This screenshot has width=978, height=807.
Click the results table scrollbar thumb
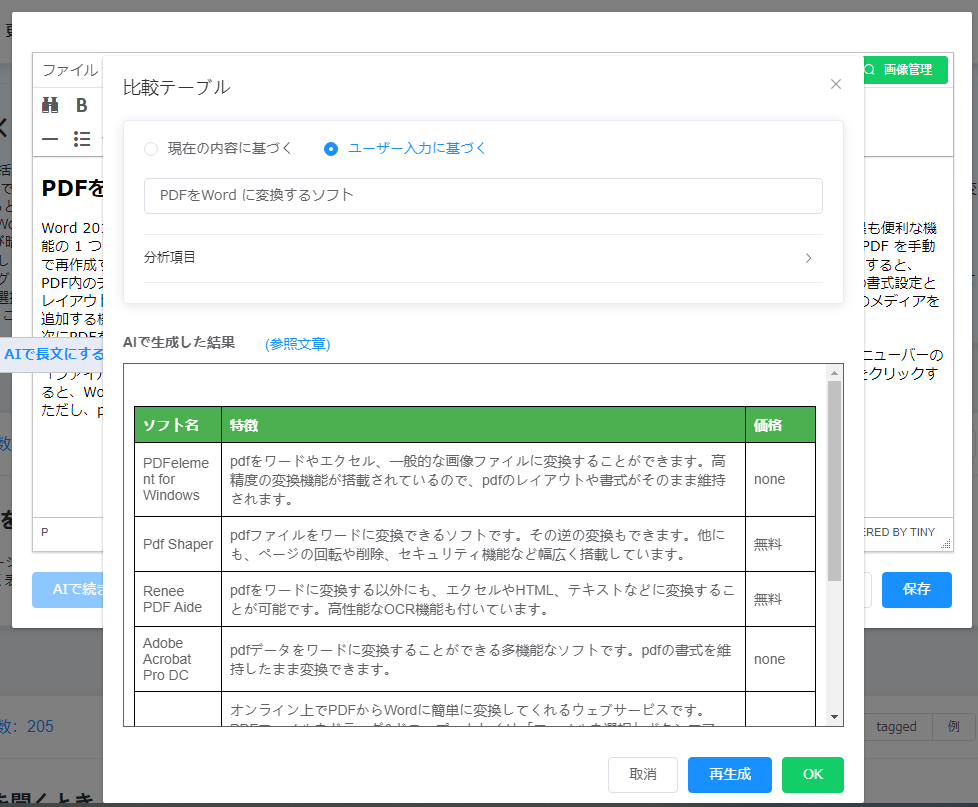(x=834, y=480)
